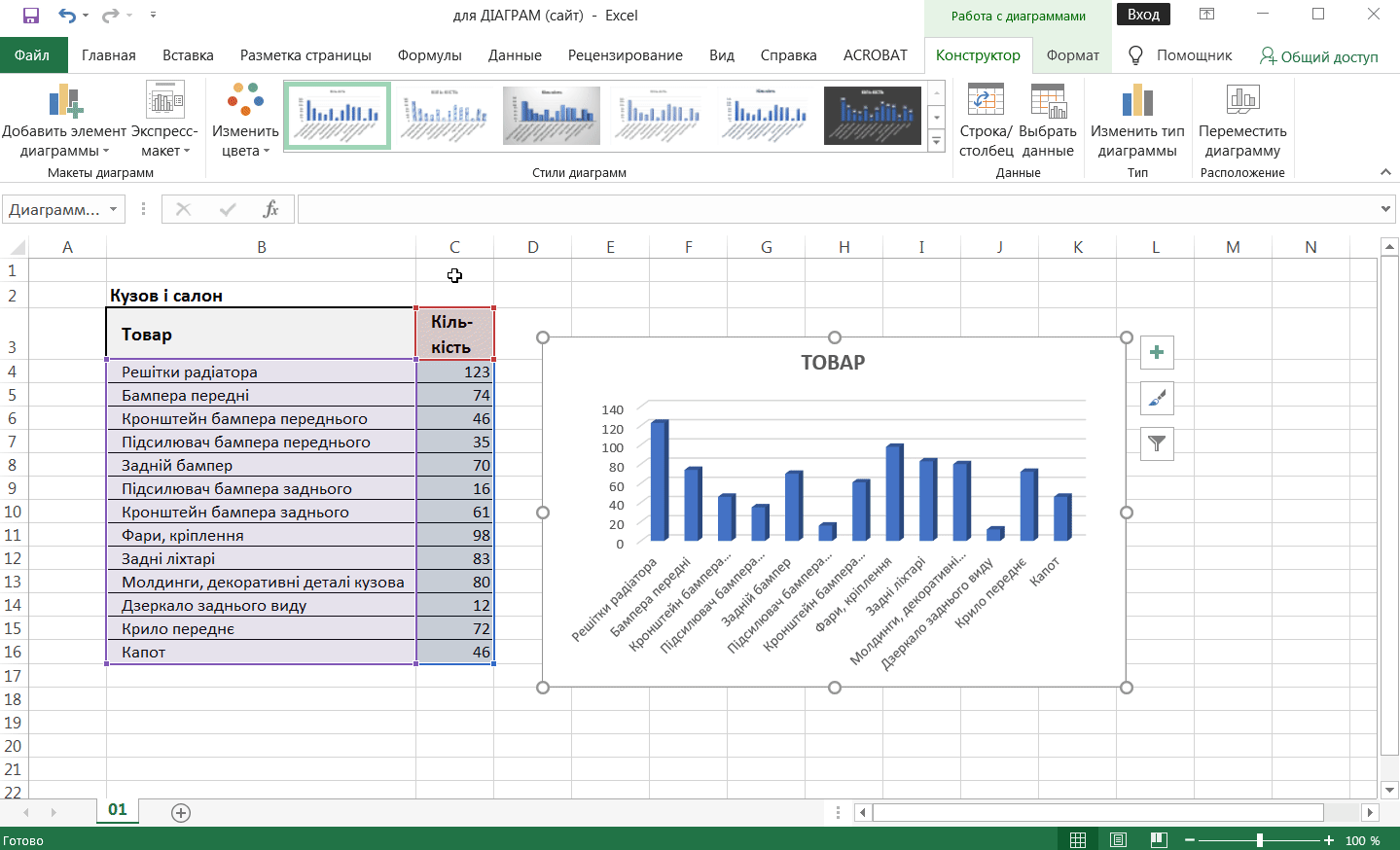Click the chart elements plus button

[1157, 352]
